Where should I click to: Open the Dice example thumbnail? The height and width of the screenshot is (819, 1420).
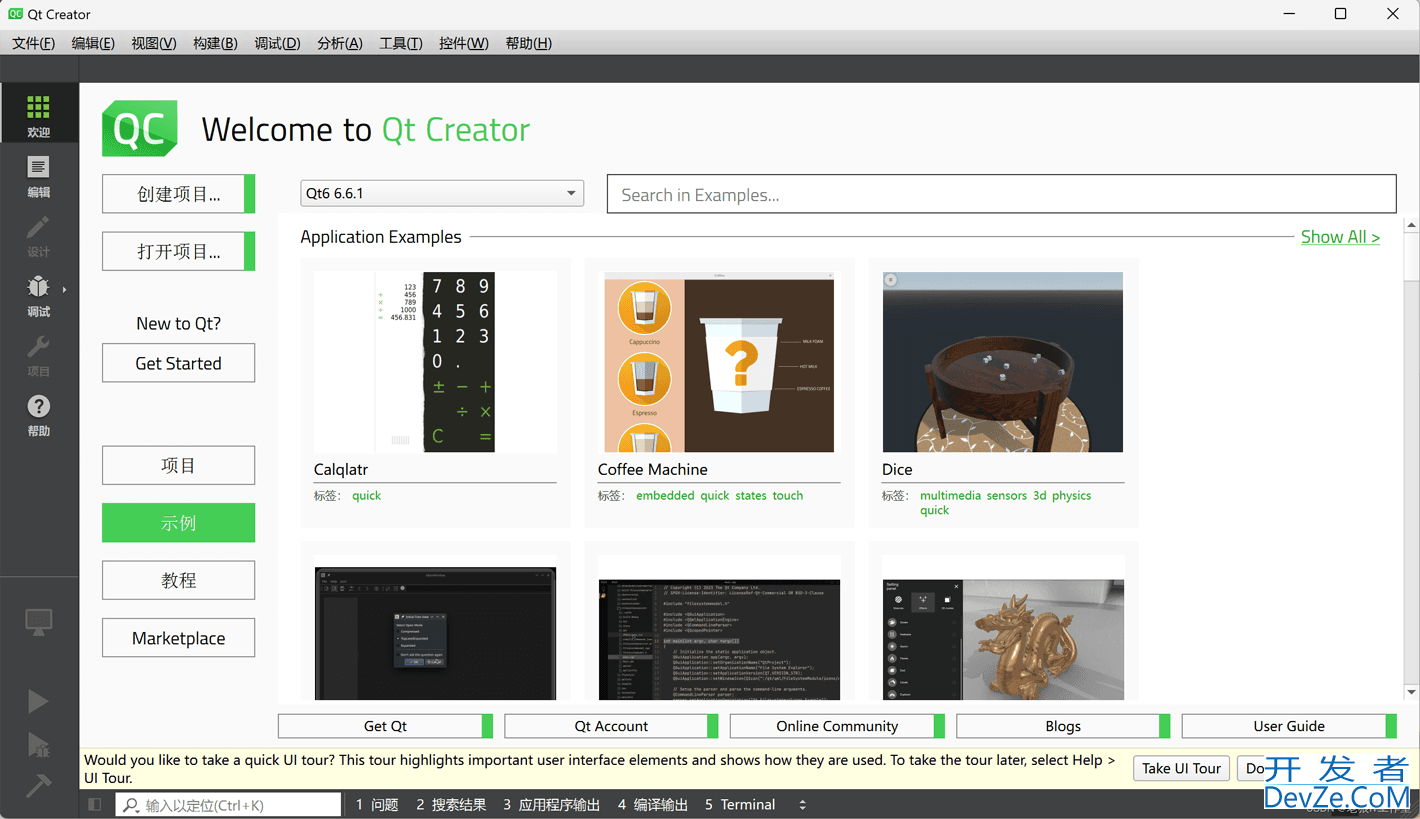[x=1003, y=362]
